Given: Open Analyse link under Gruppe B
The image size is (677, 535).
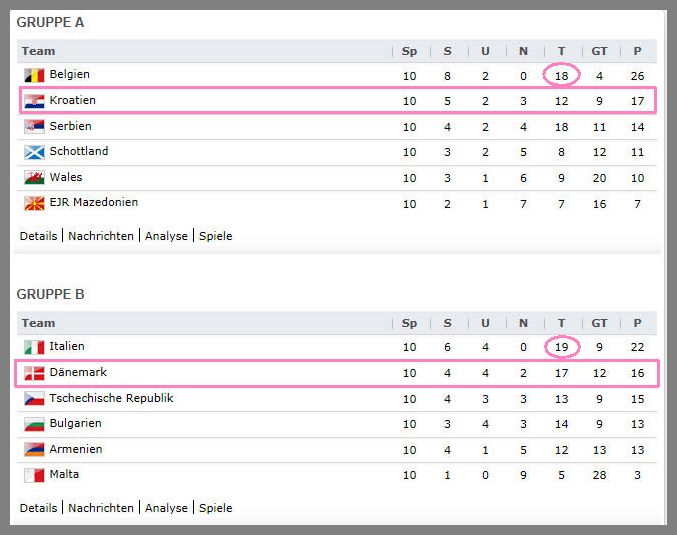Looking at the screenshot, I should pyautogui.click(x=166, y=508).
